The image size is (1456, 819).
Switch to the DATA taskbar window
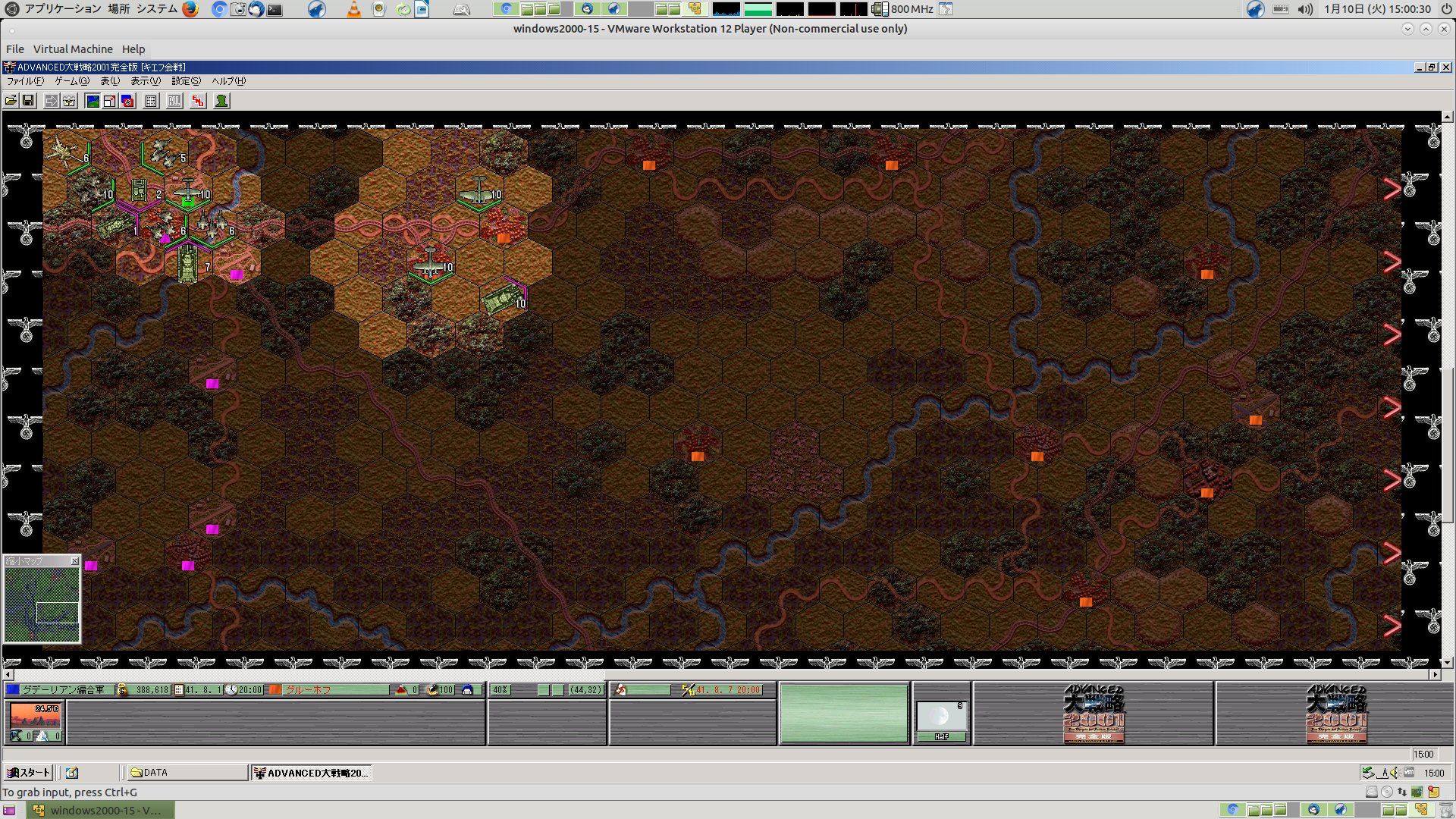pyautogui.click(x=187, y=773)
